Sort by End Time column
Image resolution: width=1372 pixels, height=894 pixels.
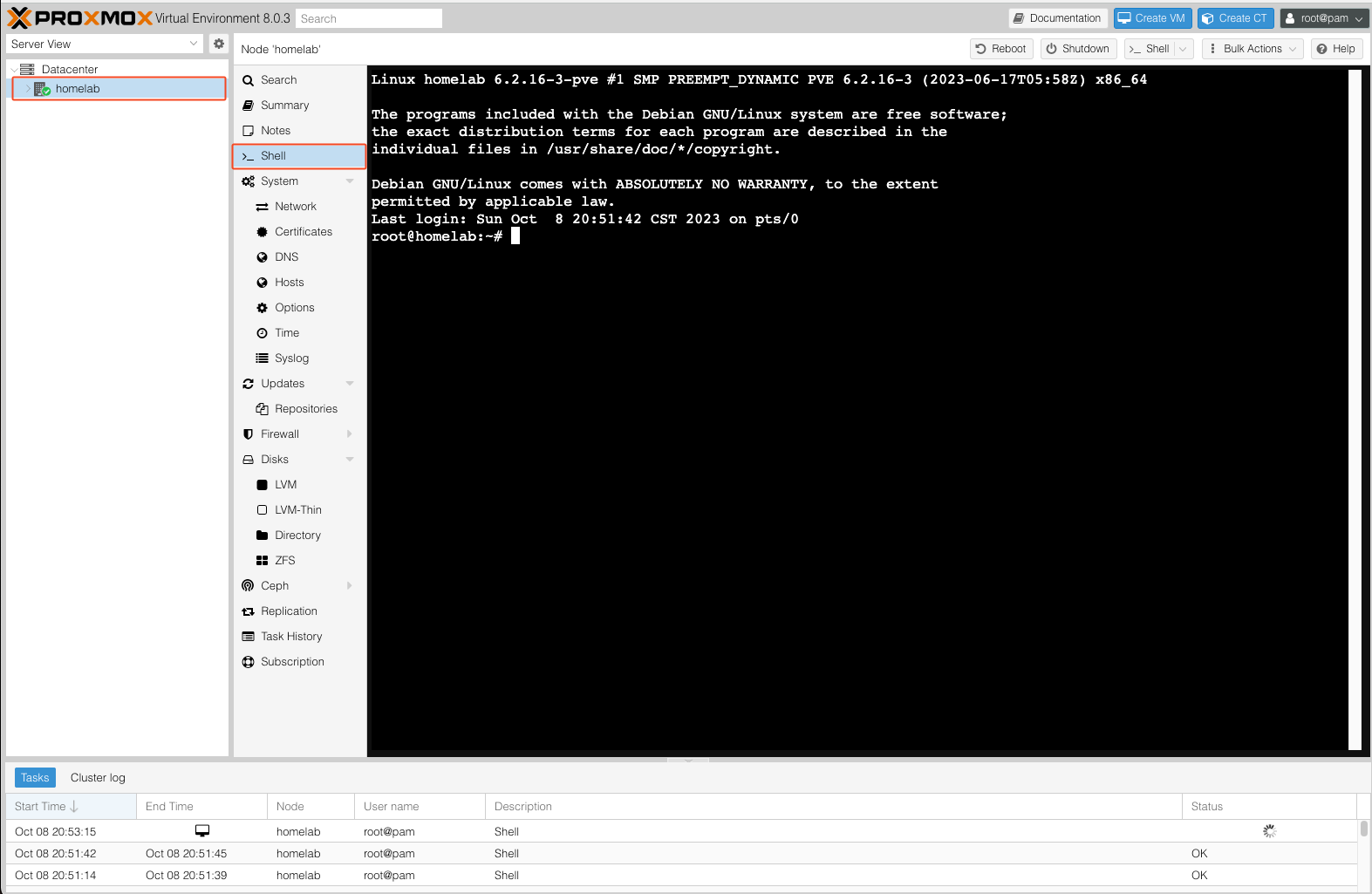pyautogui.click(x=201, y=806)
